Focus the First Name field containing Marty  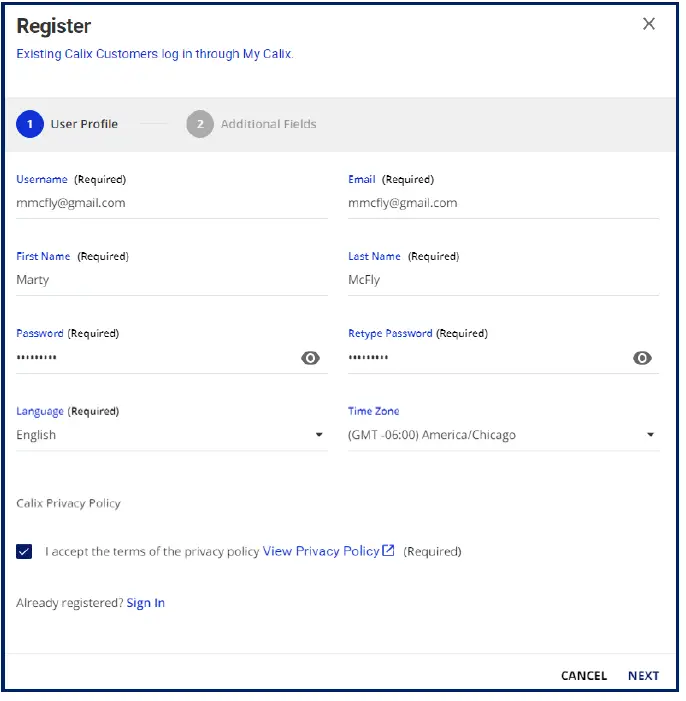point(170,280)
